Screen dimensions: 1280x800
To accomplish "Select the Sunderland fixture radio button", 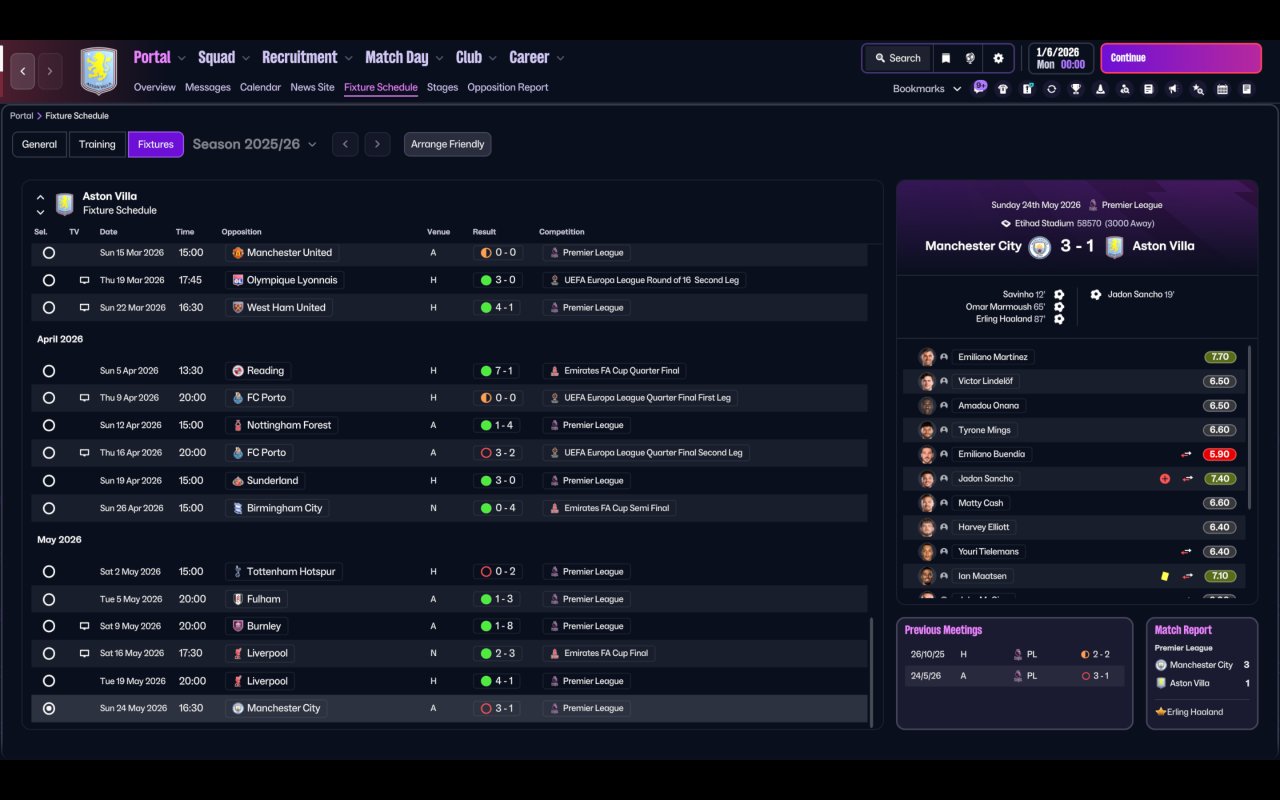I will pyautogui.click(x=49, y=481).
